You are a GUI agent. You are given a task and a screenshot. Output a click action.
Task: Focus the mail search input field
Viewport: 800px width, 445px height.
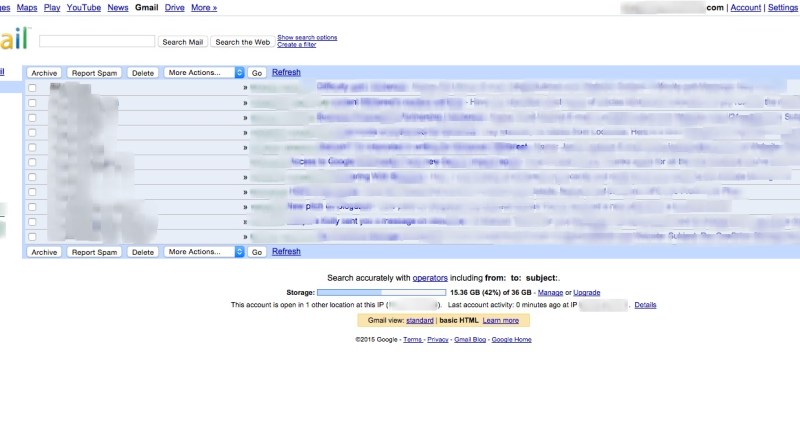point(97,41)
